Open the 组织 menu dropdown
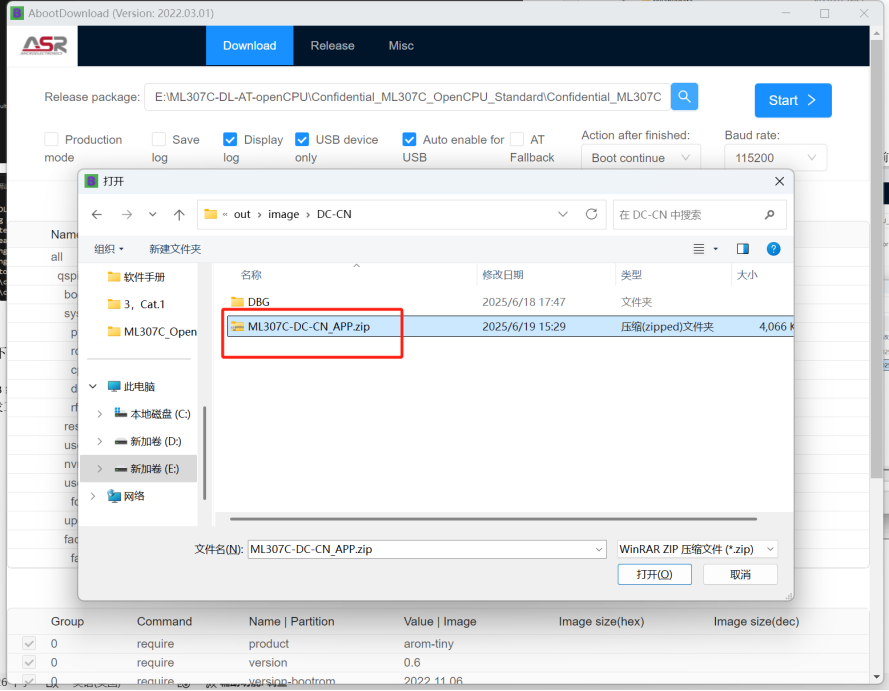889x691 pixels. point(109,249)
